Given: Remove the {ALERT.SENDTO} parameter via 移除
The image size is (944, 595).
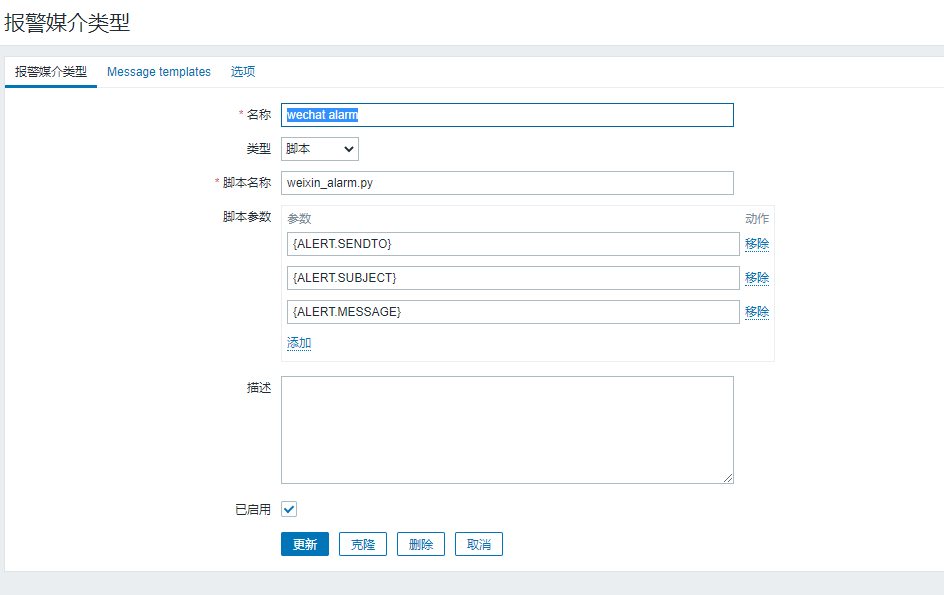Looking at the screenshot, I should point(757,244).
